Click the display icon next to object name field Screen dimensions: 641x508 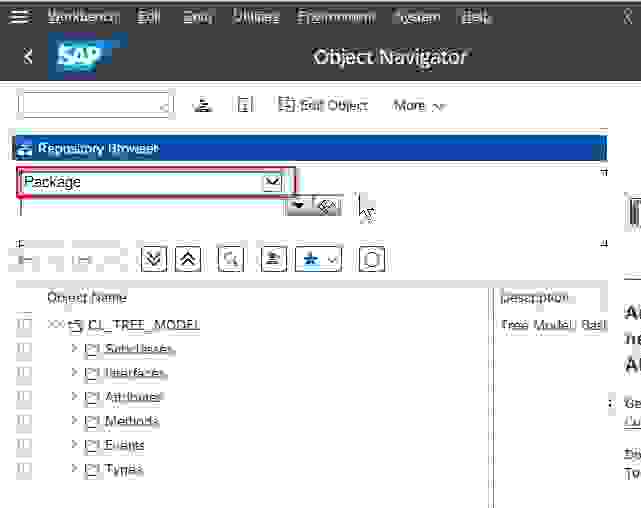[327, 206]
